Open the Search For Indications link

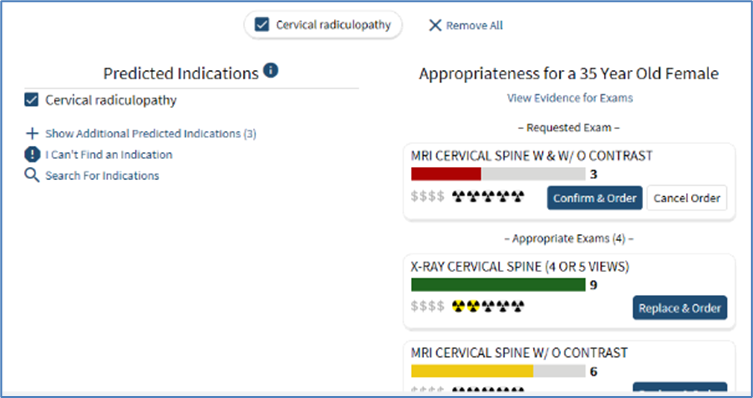[102, 176]
